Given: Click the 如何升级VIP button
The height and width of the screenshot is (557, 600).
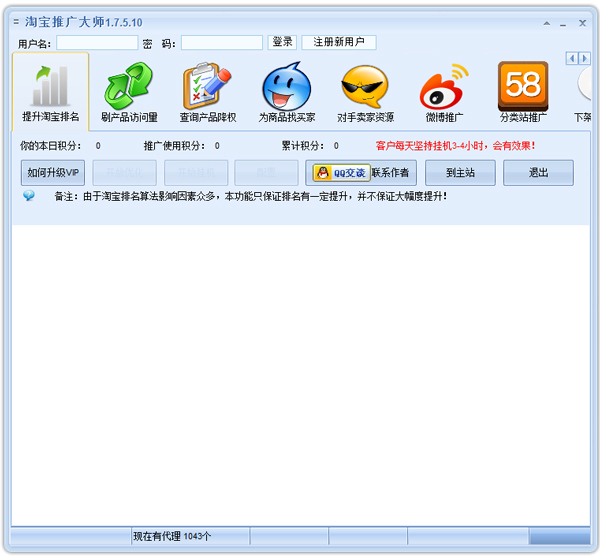Looking at the screenshot, I should pos(53,173).
